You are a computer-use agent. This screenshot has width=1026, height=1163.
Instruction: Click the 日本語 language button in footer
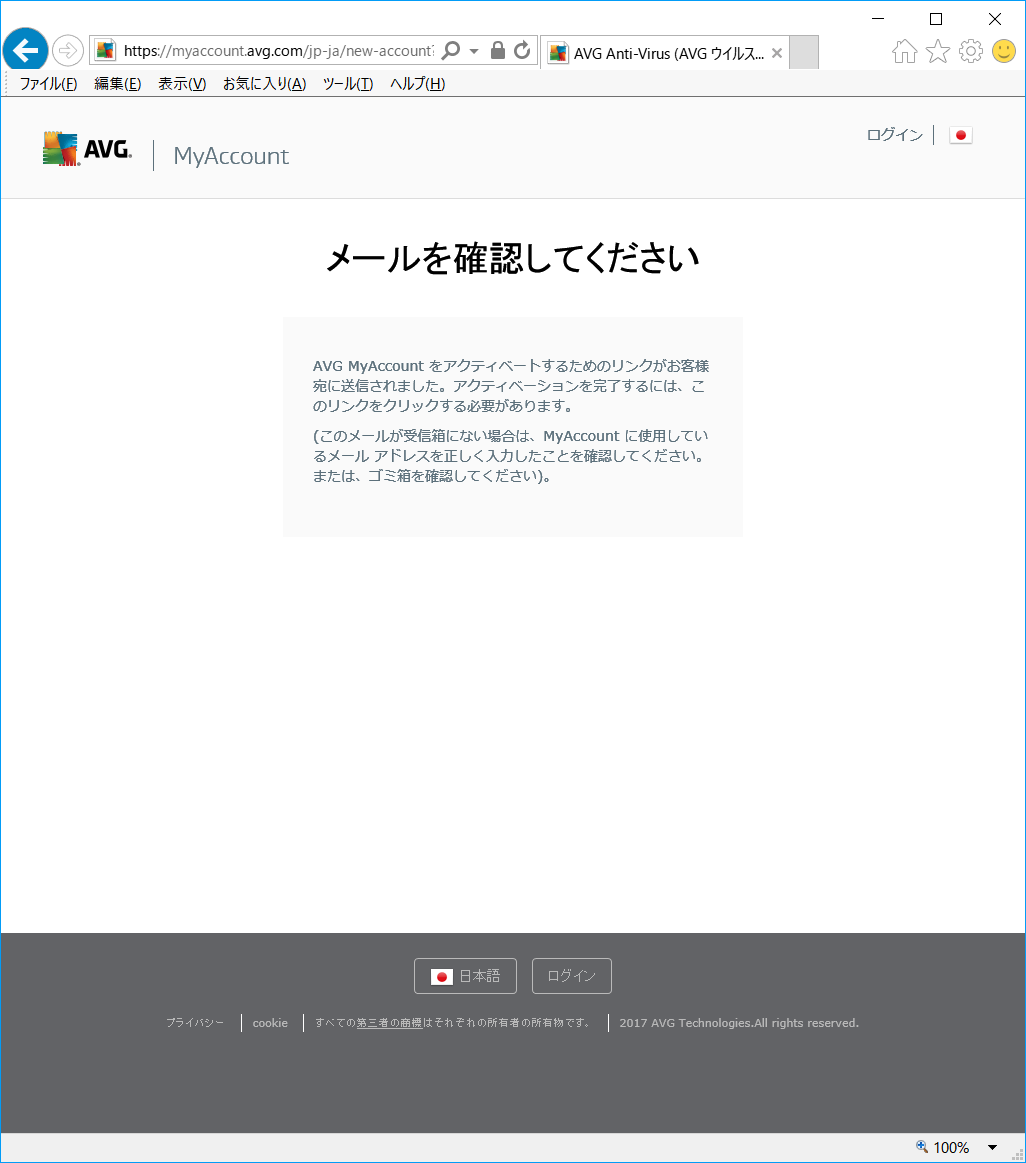pyautogui.click(x=465, y=976)
